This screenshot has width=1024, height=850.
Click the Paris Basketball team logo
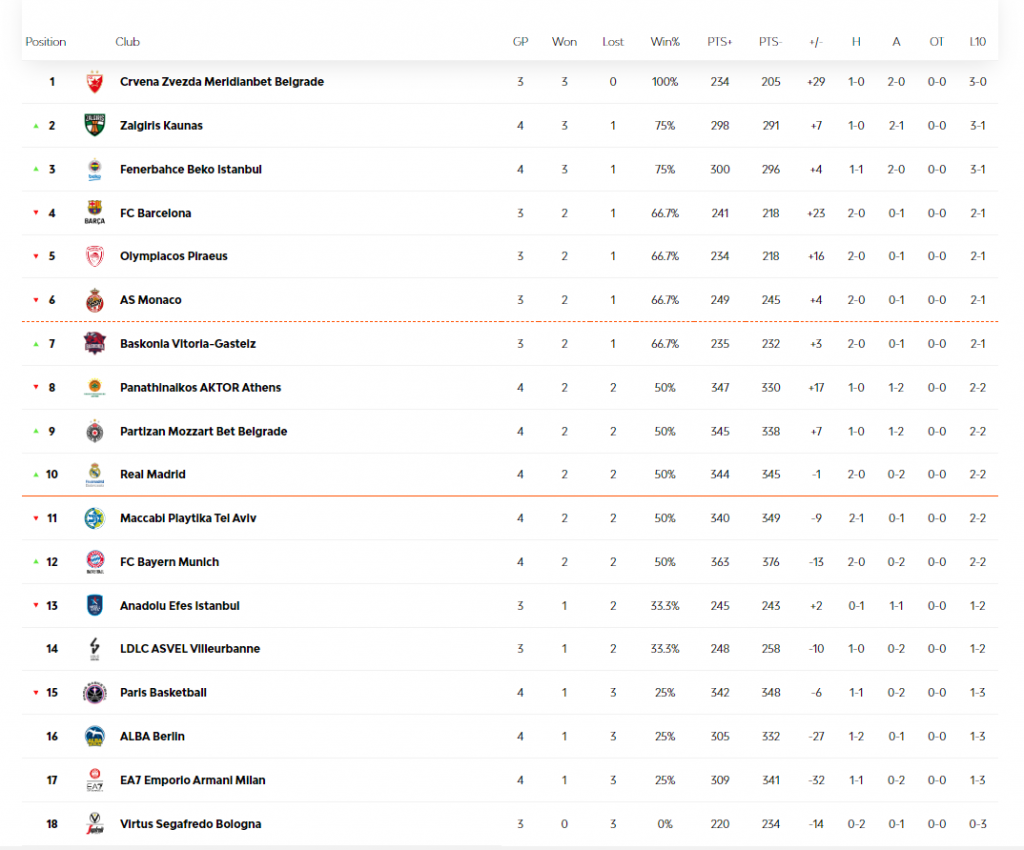pos(95,693)
